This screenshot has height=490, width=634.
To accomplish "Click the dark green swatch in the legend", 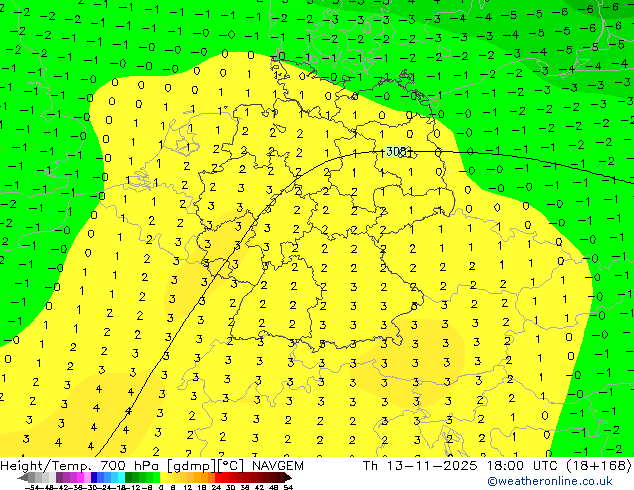I will click(128, 478).
